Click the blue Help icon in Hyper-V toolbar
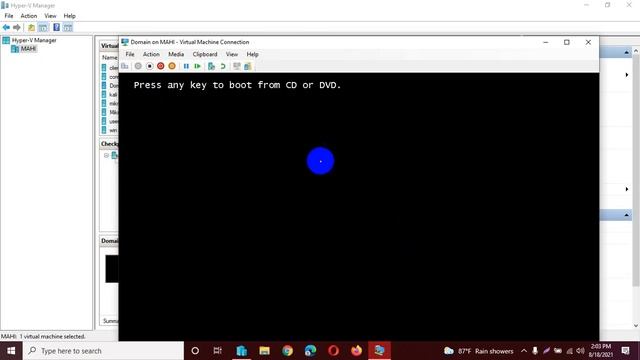The width and height of the screenshot is (640, 360). (x=56, y=27)
